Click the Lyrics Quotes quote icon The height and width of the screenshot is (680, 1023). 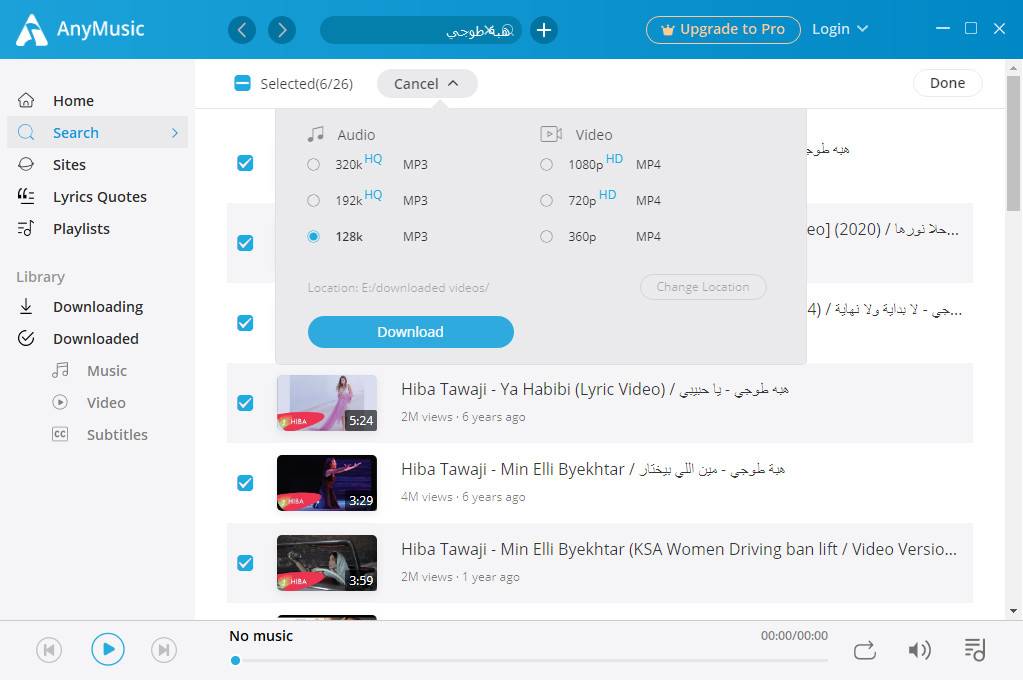26,196
